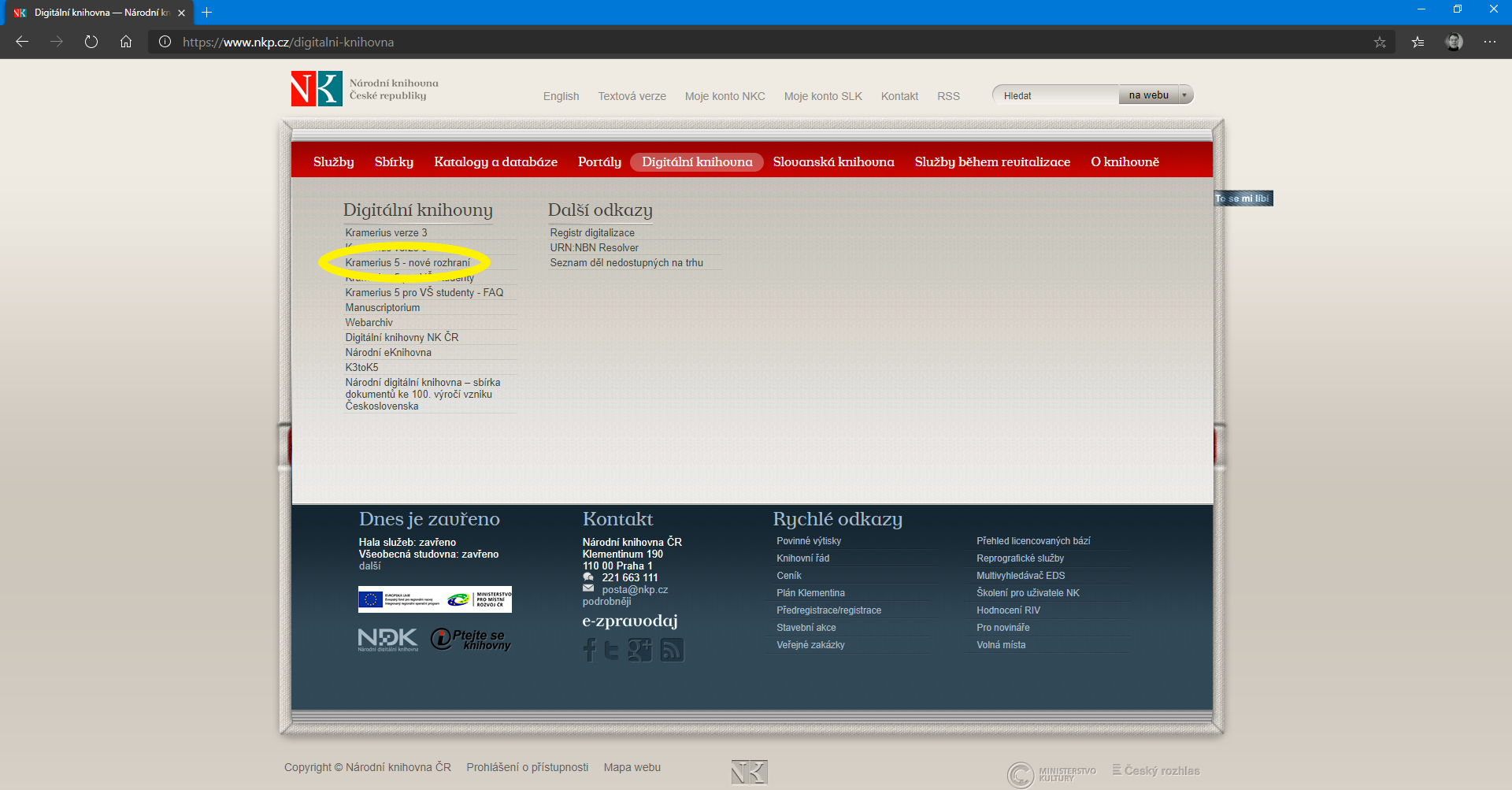Expand the search scope dropdown arrow
The width and height of the screenshot is (1512, 790).
point(1184,95)
